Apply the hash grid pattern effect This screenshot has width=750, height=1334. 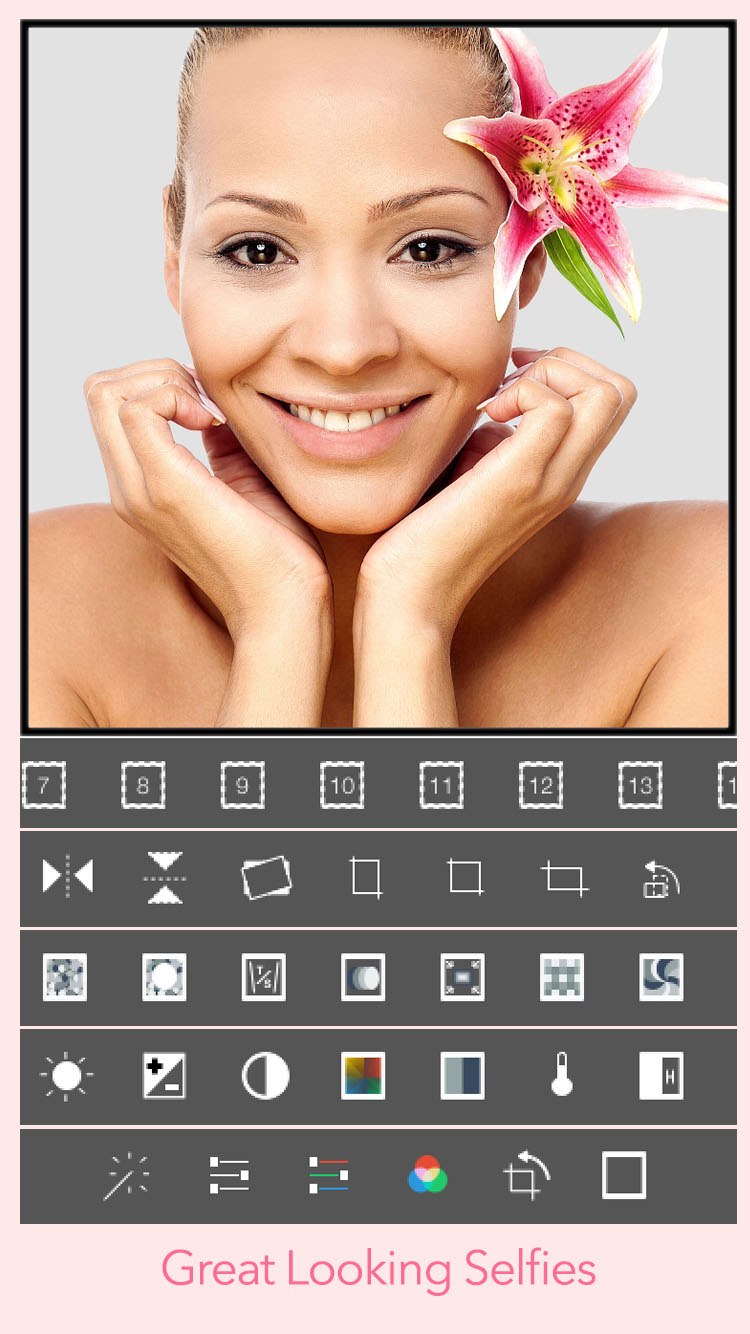point(562,977)
